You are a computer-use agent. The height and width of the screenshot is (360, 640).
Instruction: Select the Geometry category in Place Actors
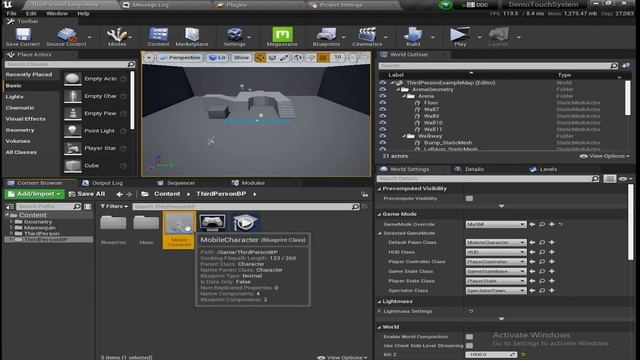20,130
